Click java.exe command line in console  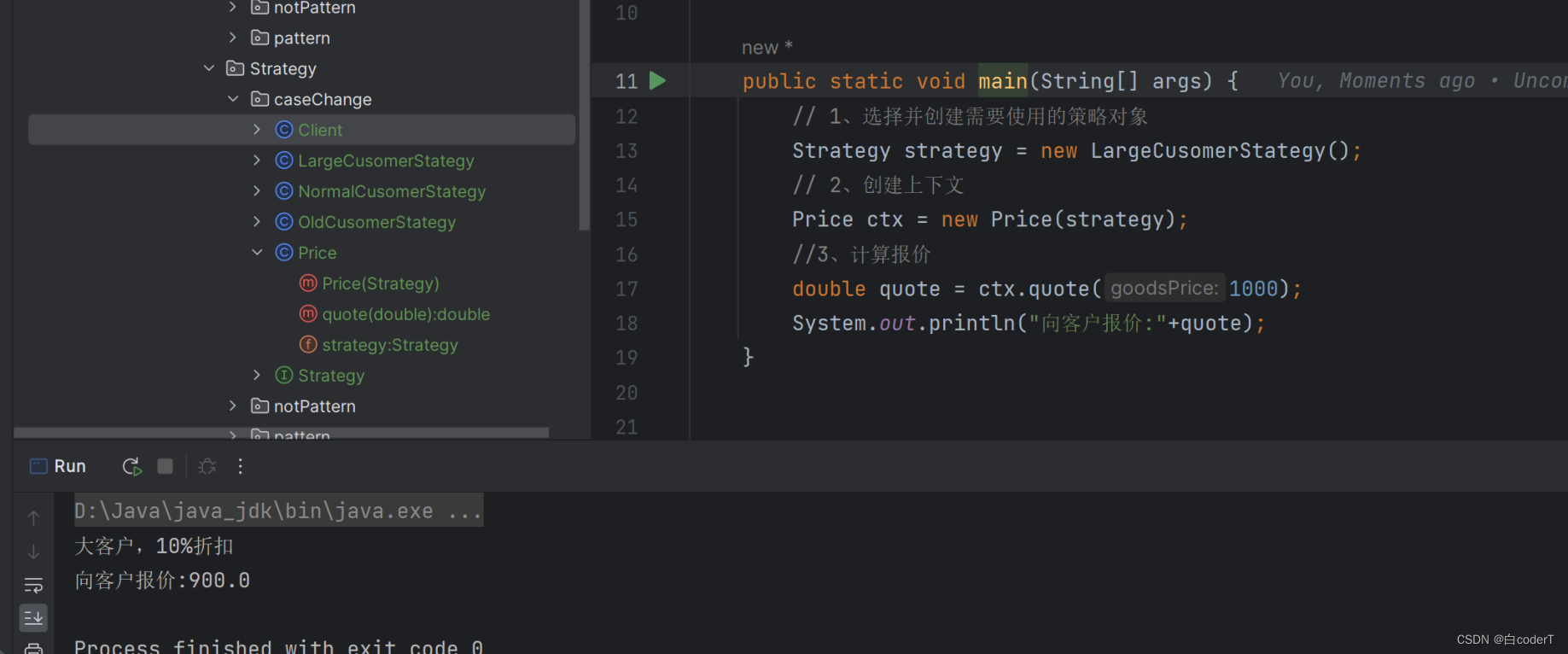(x=278, y=511)
